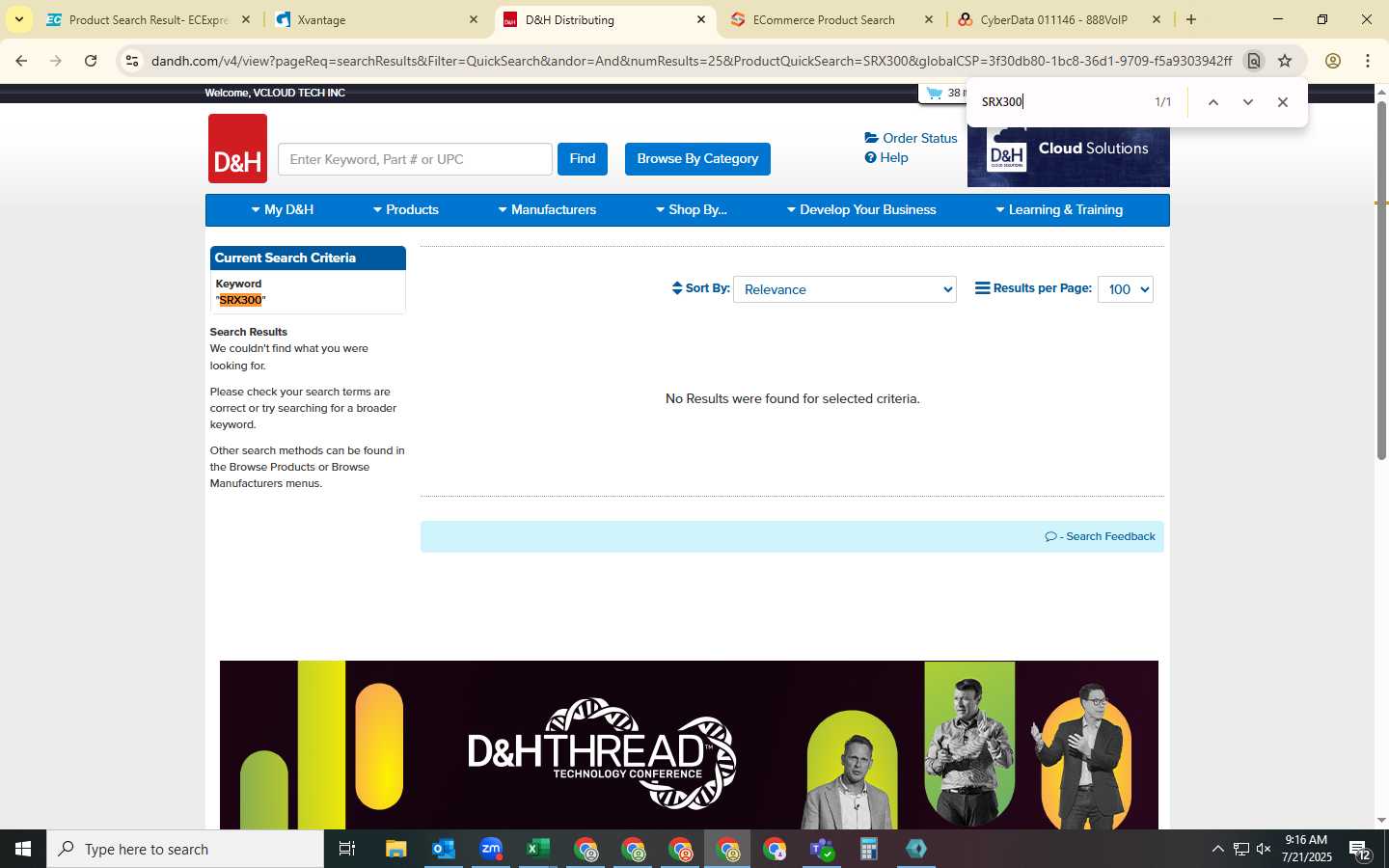Image resolution: width=1389 pixels, height=868 pixels.
Task: Jump to previous find match
Action: coord(1213,102)
